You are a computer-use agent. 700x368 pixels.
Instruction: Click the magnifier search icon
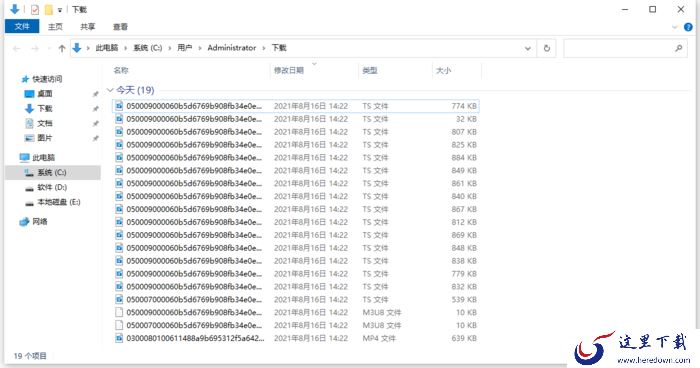coord(679,48)
